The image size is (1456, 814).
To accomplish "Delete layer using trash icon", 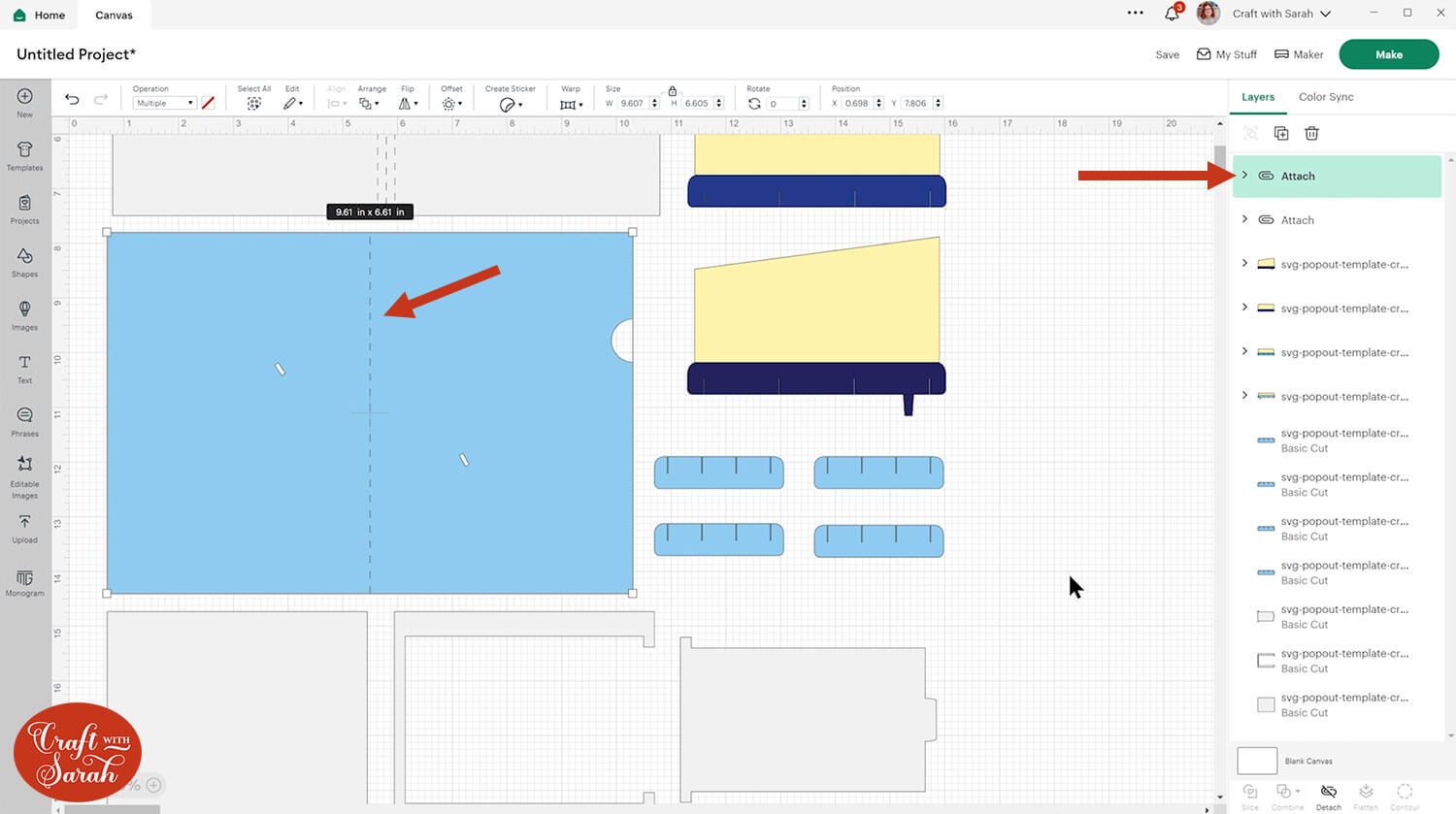I will click(1311, 133).
